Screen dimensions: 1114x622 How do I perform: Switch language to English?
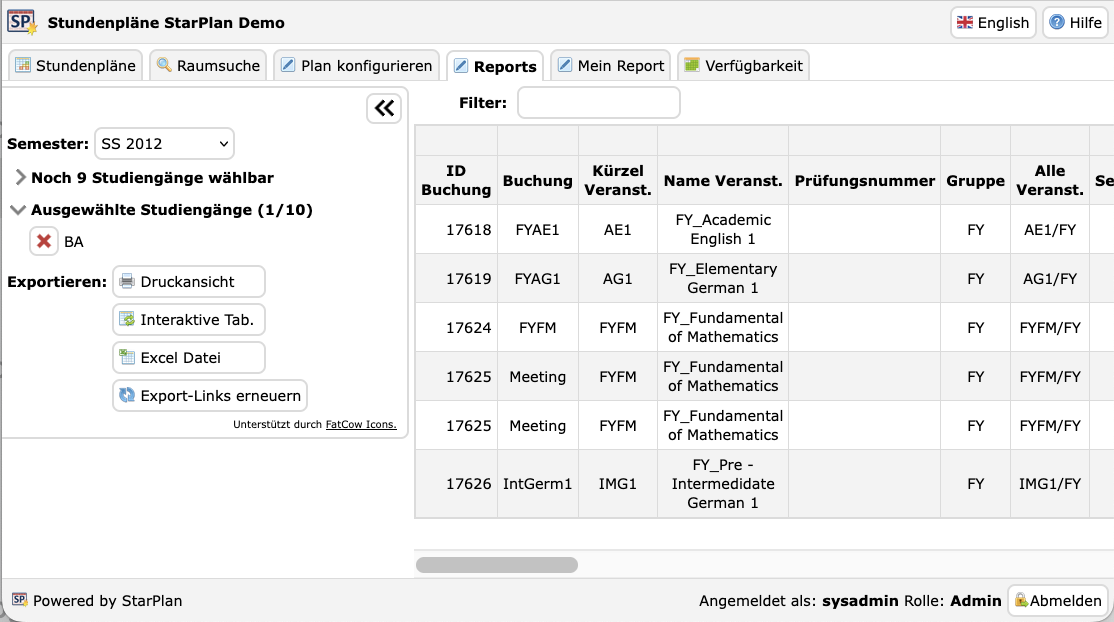click(x=992, y=23)
